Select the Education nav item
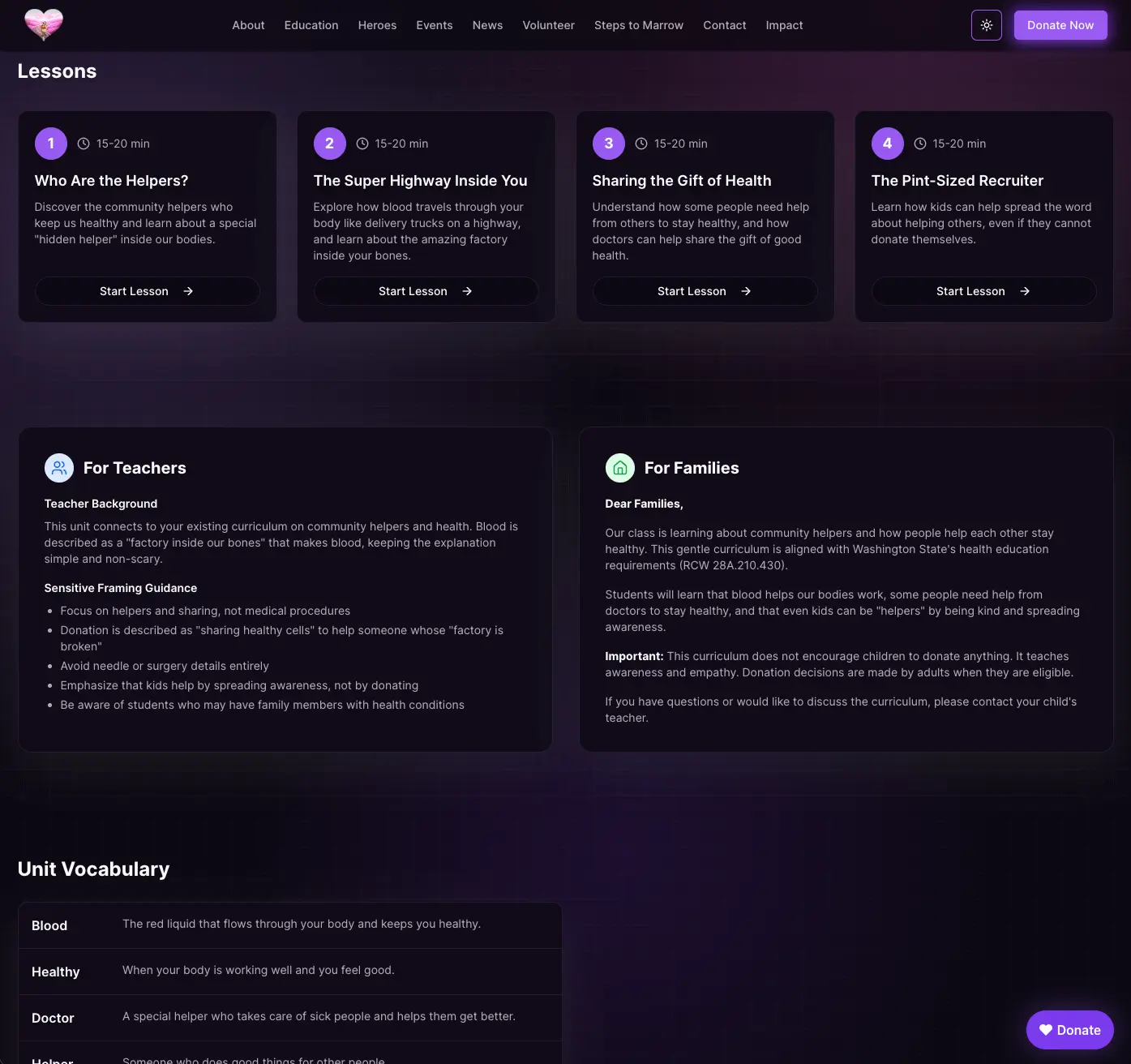1131x1064 pixels. pyautogui.click(x=311, y=25)
